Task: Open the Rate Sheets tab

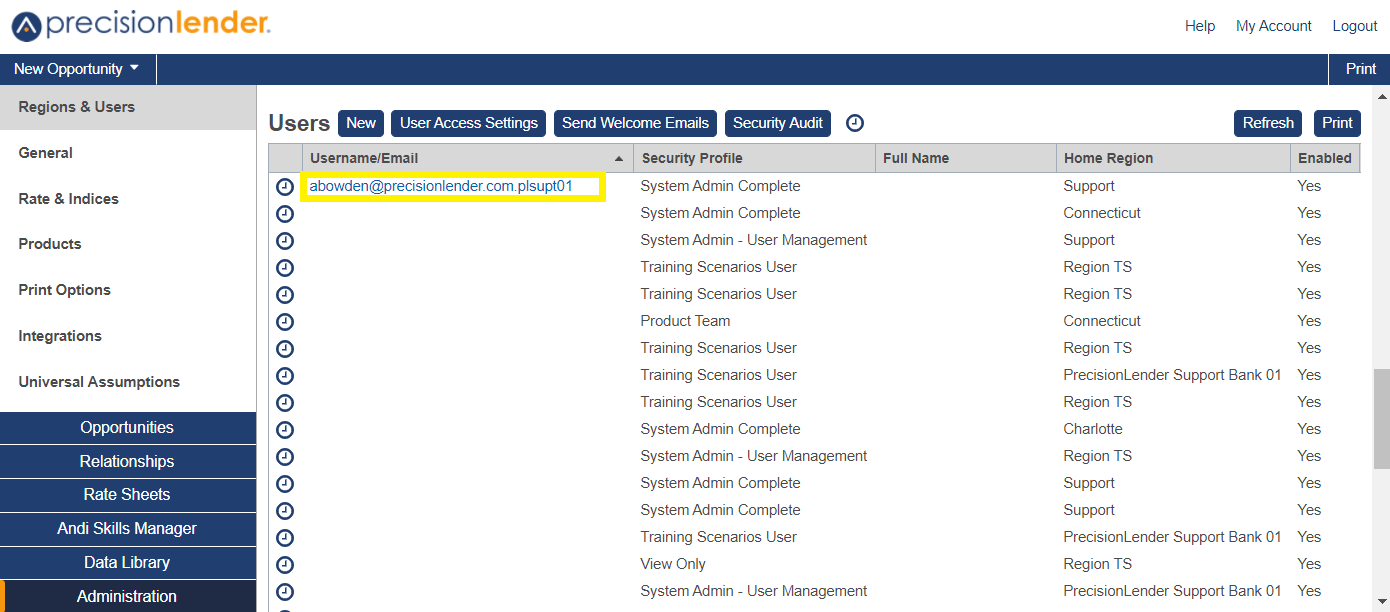Action: (x=128, y=495)
